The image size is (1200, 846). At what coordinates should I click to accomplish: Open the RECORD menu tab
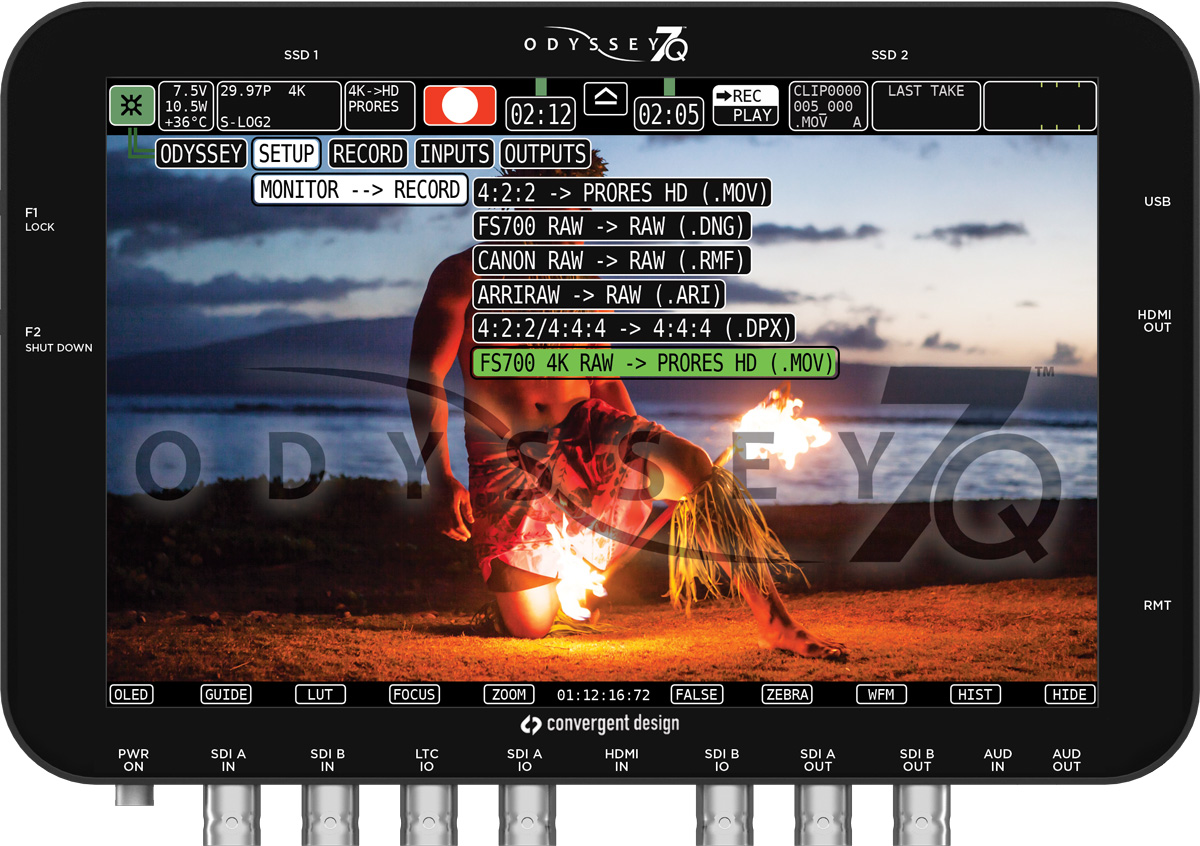click(368, 154)
